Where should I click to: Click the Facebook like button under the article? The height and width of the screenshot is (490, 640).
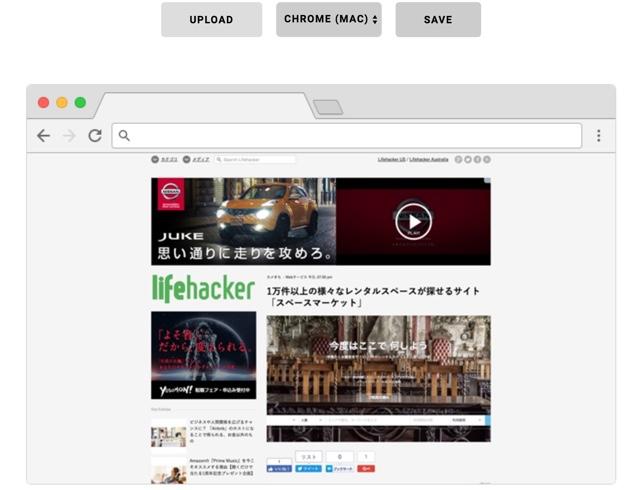click(278, 467)
